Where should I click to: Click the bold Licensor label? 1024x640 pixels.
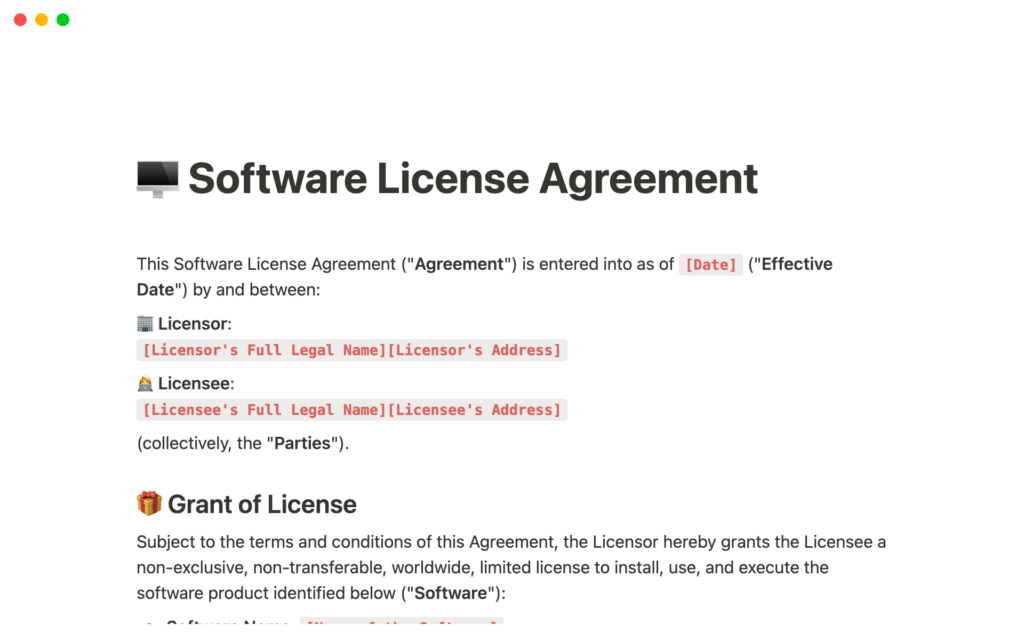click(x=192, y=323)
